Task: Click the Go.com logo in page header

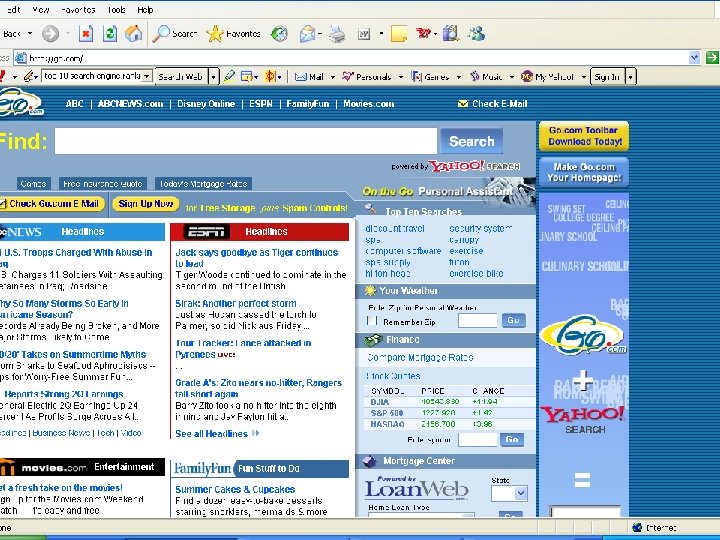Action: point(21,102)
